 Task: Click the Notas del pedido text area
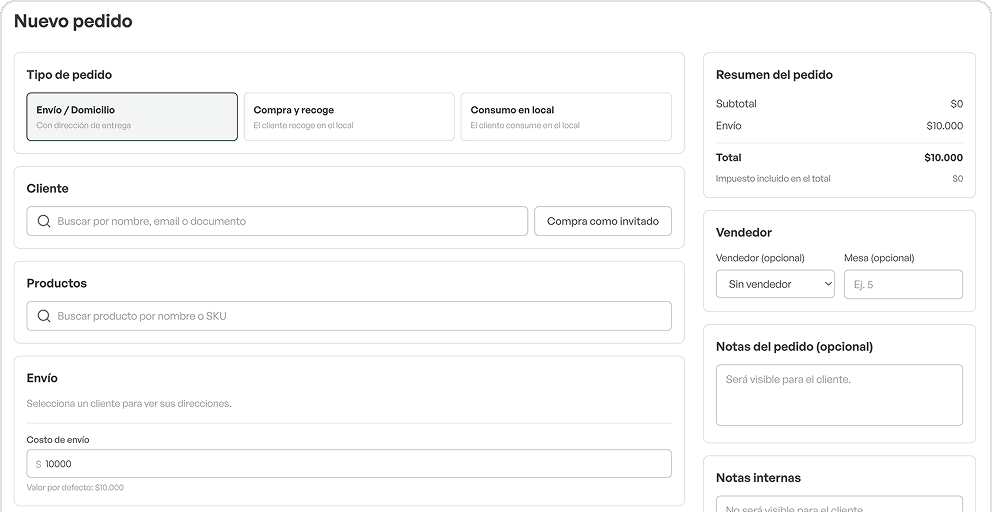pyautogui.click(x=840, y=395)
